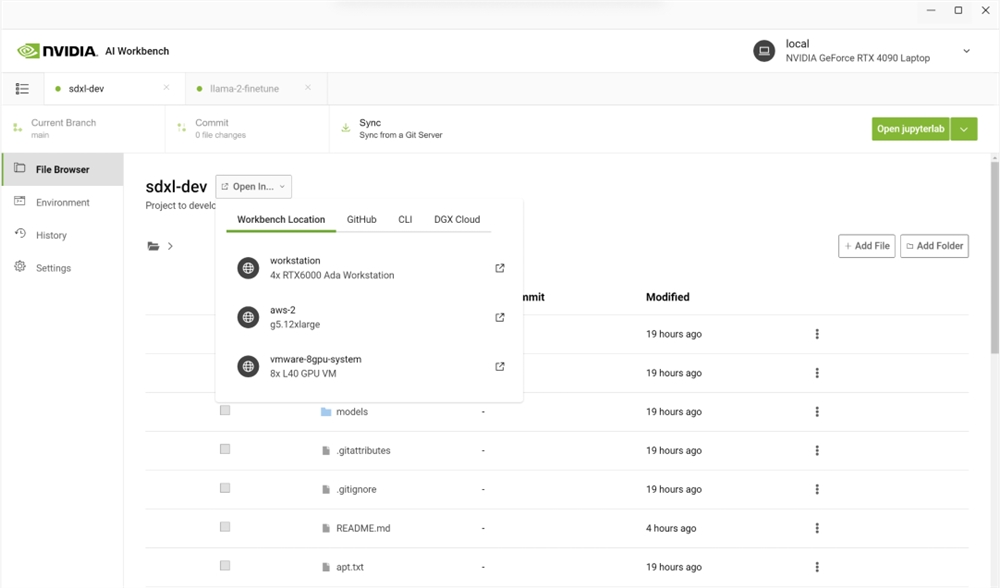Open the more options menu for models
Screen dimensions: 1000x588
click(817, 412)
